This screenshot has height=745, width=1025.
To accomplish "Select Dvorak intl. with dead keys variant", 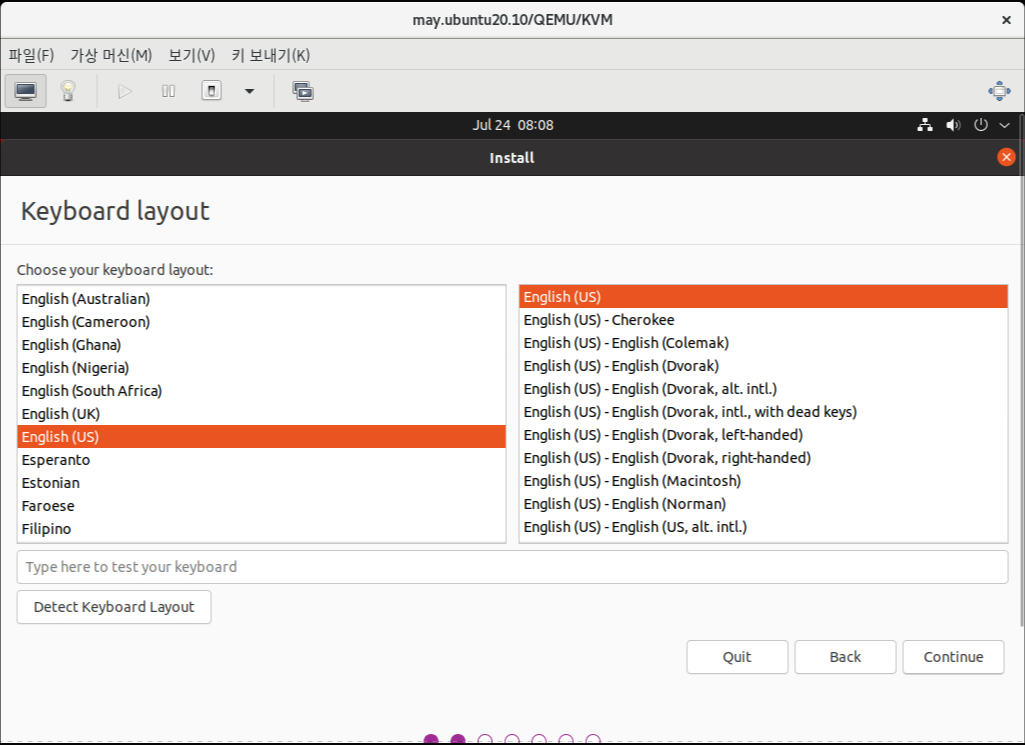I will [x=764, y=412].
